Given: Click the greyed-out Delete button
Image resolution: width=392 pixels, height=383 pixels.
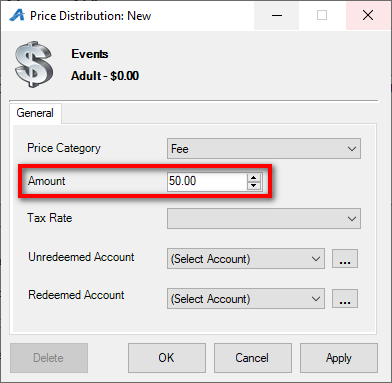Looking at the screenshot, I should click(49, 358).
